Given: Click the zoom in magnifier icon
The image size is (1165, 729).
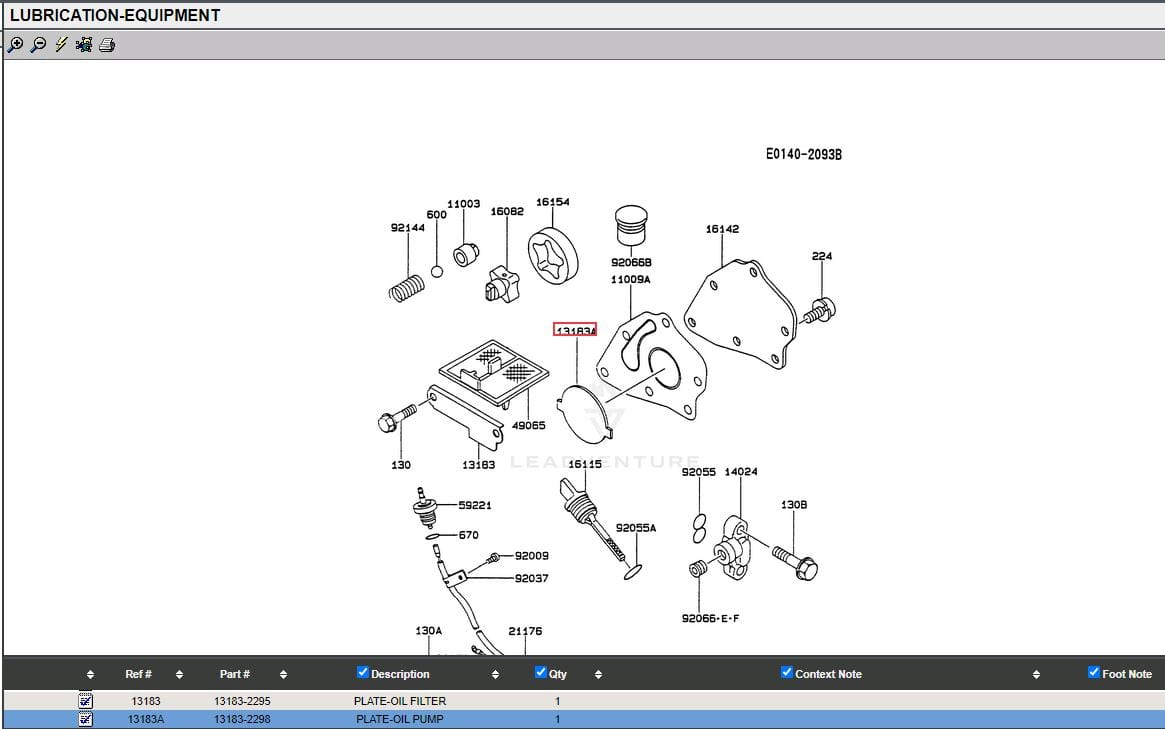Looking at the screenshot, I should tap(15, 45).
